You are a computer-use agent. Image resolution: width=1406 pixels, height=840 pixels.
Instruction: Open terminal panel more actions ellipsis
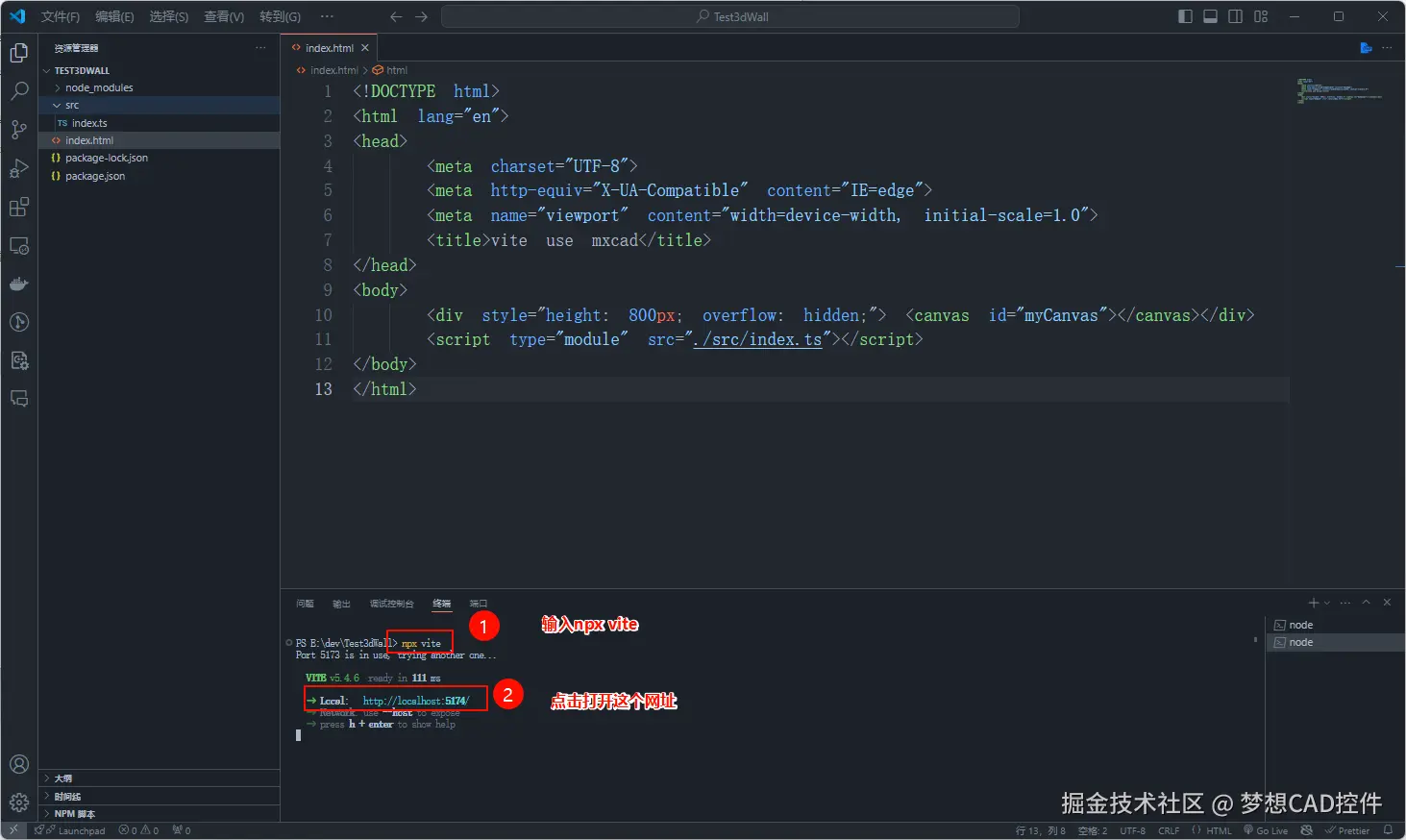1345,603
